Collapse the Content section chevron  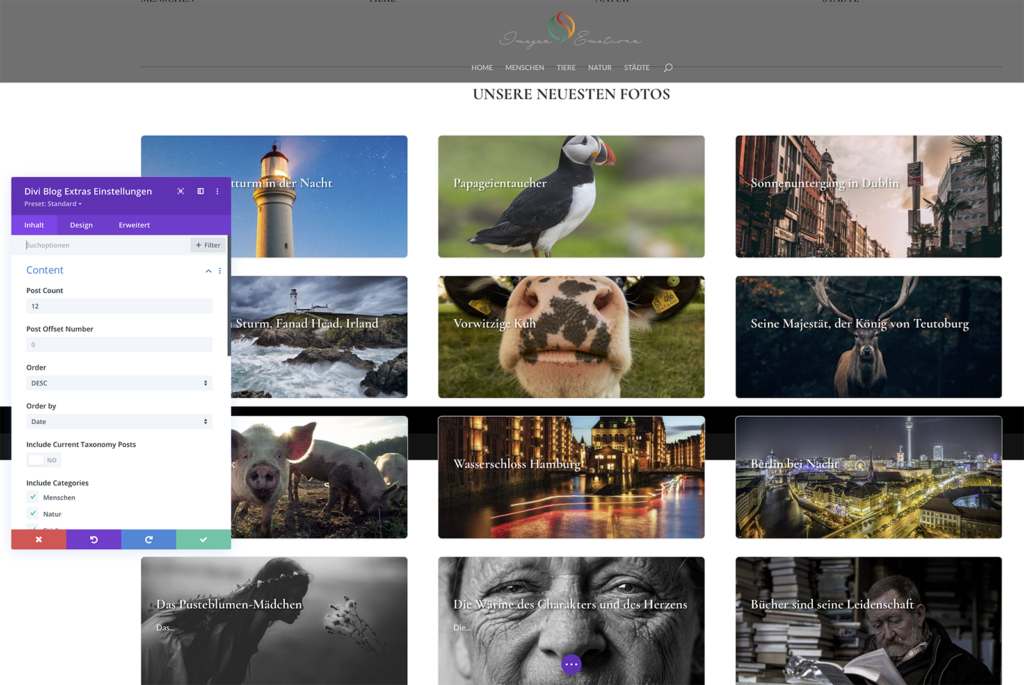[x=208, y=270]
